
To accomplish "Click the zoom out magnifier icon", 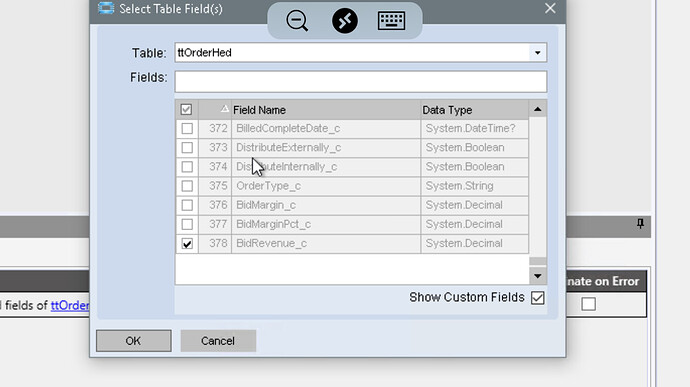I will click(x=297, y=21).
